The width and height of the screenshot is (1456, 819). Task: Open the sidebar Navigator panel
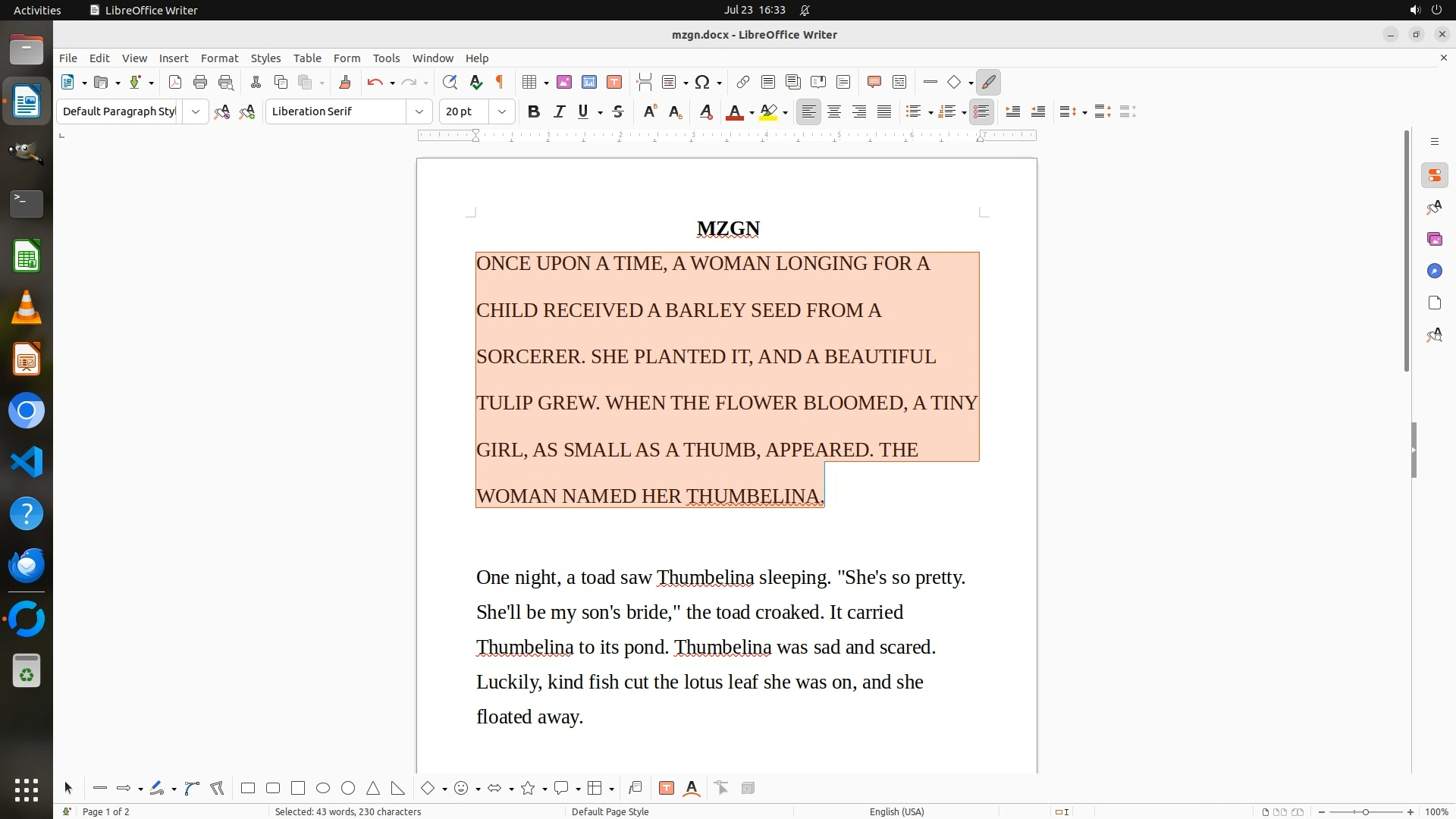[1434, 271]
